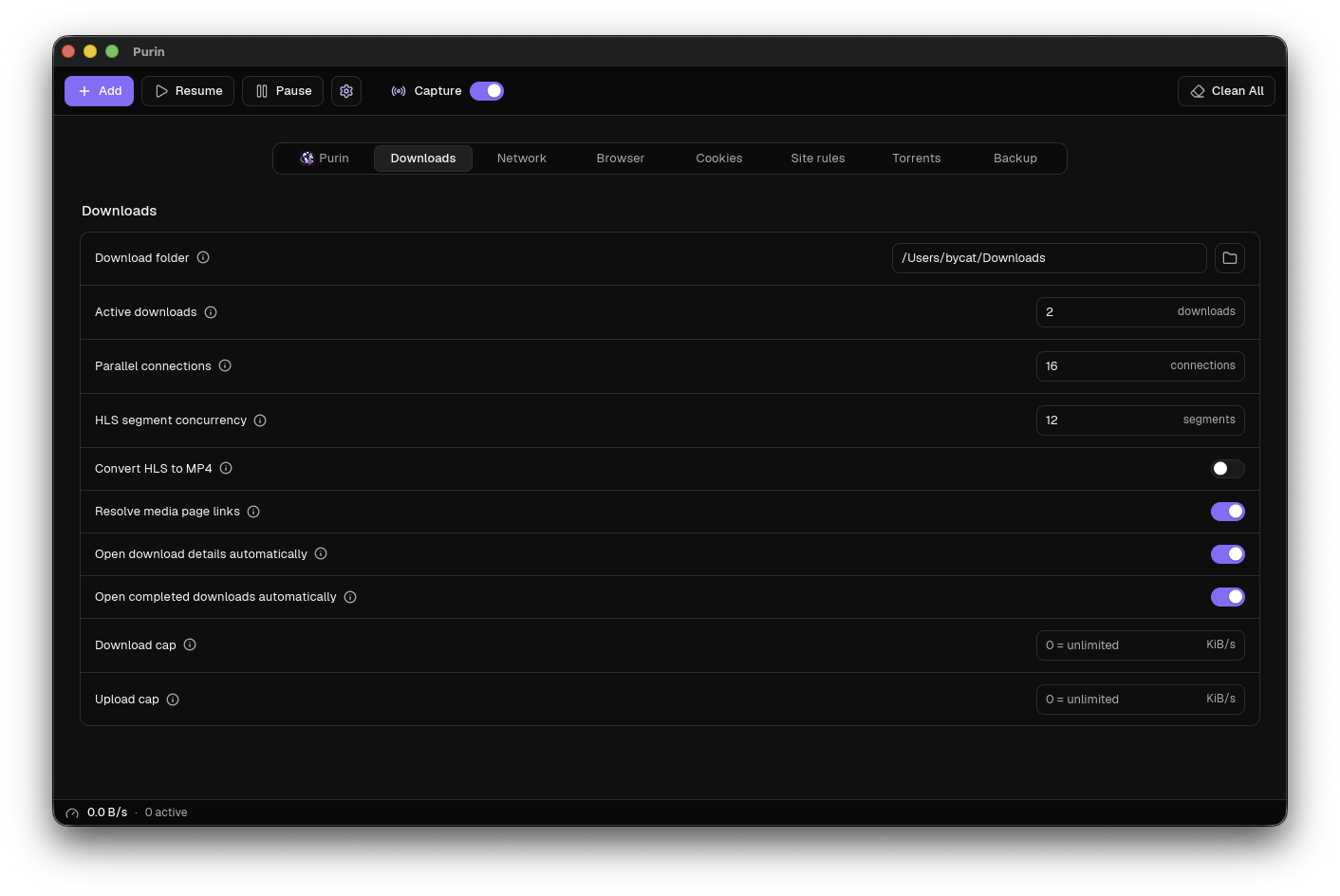The width and height of the screenshot is (1340, 896).
Task: Click the HLS segments number field
Action: 1141,420
